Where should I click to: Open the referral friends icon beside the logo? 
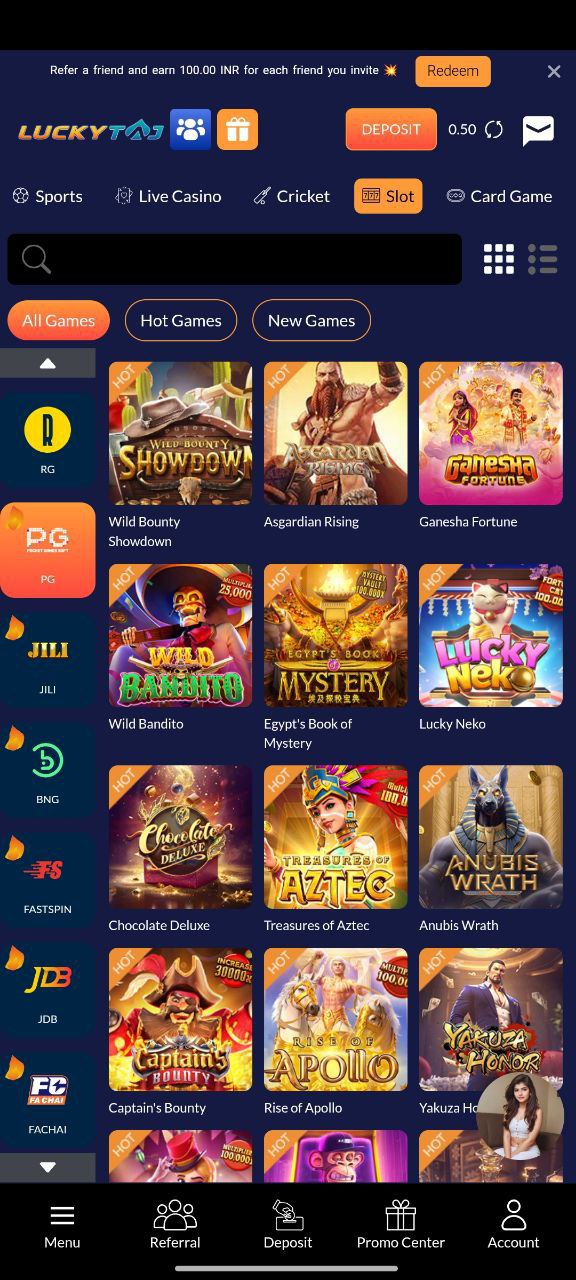190,129
